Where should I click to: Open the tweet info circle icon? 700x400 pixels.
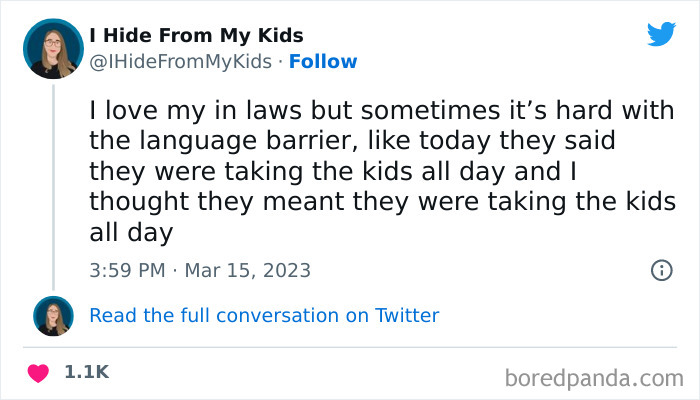[x=661, y=270]
